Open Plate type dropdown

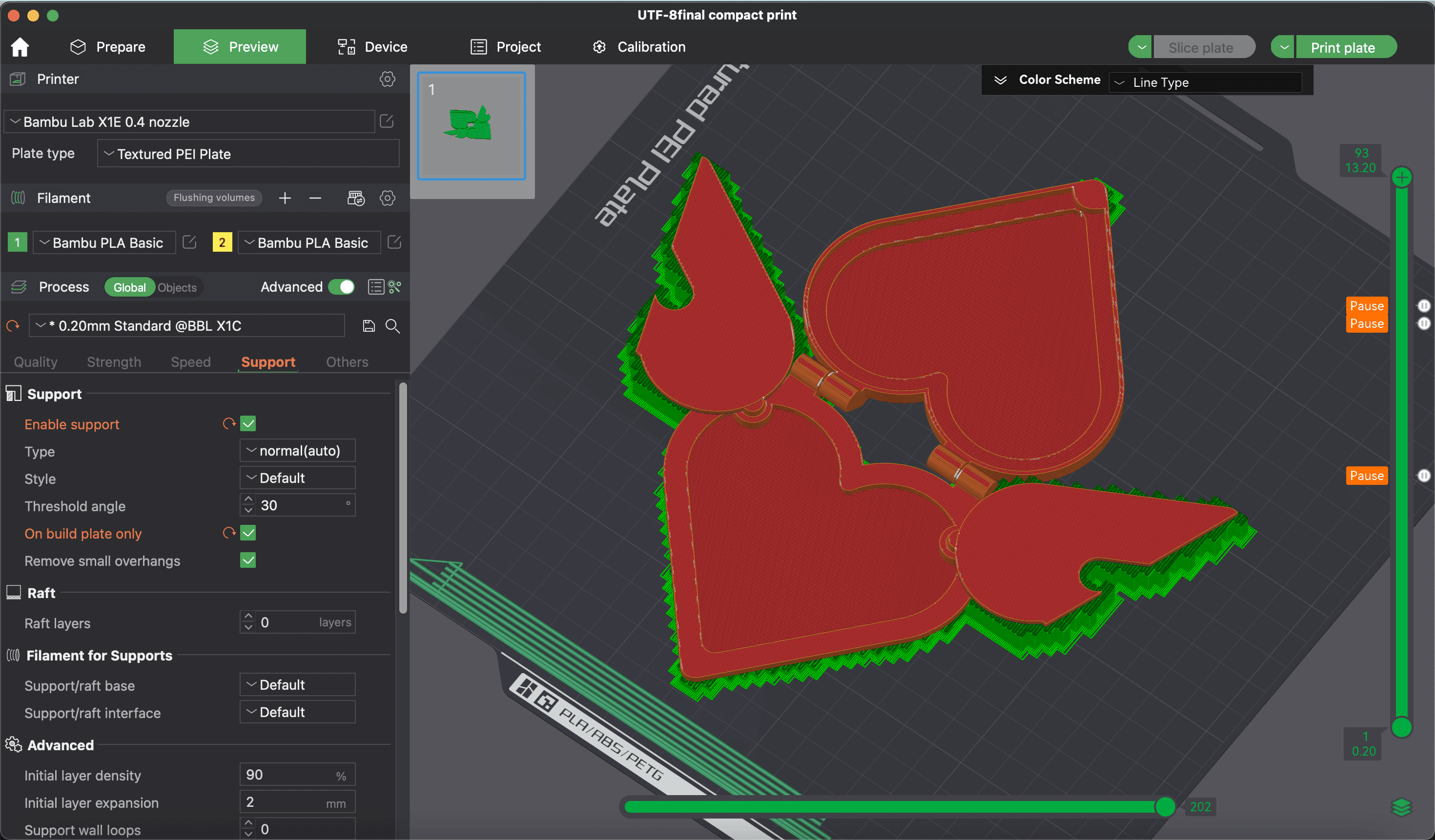click(248, 154)
